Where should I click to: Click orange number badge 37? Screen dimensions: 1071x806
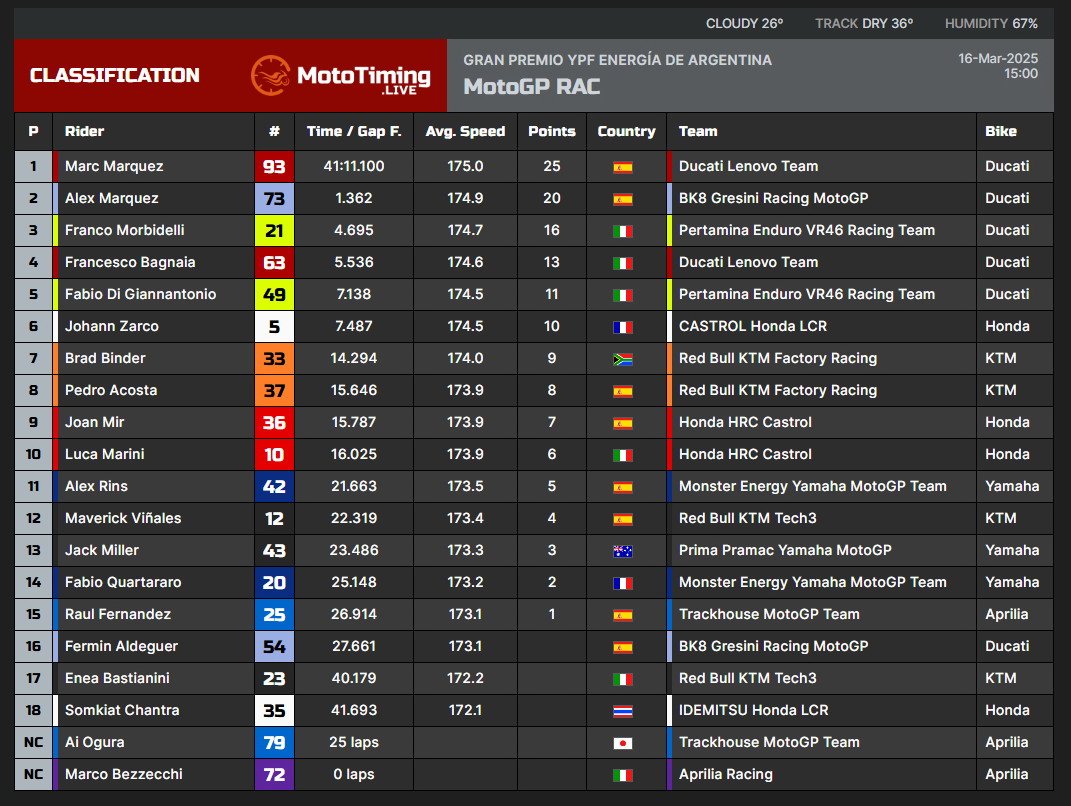(x=274, y=391)
